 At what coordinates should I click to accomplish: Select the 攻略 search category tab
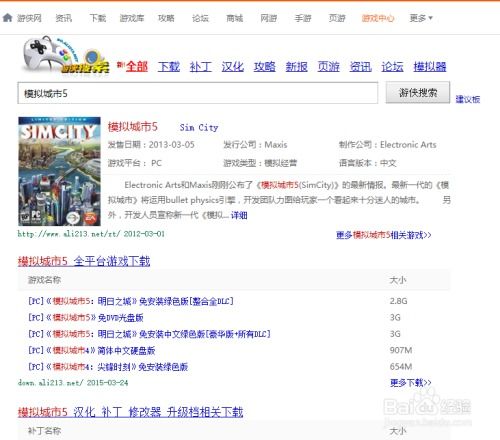[265, 67]
